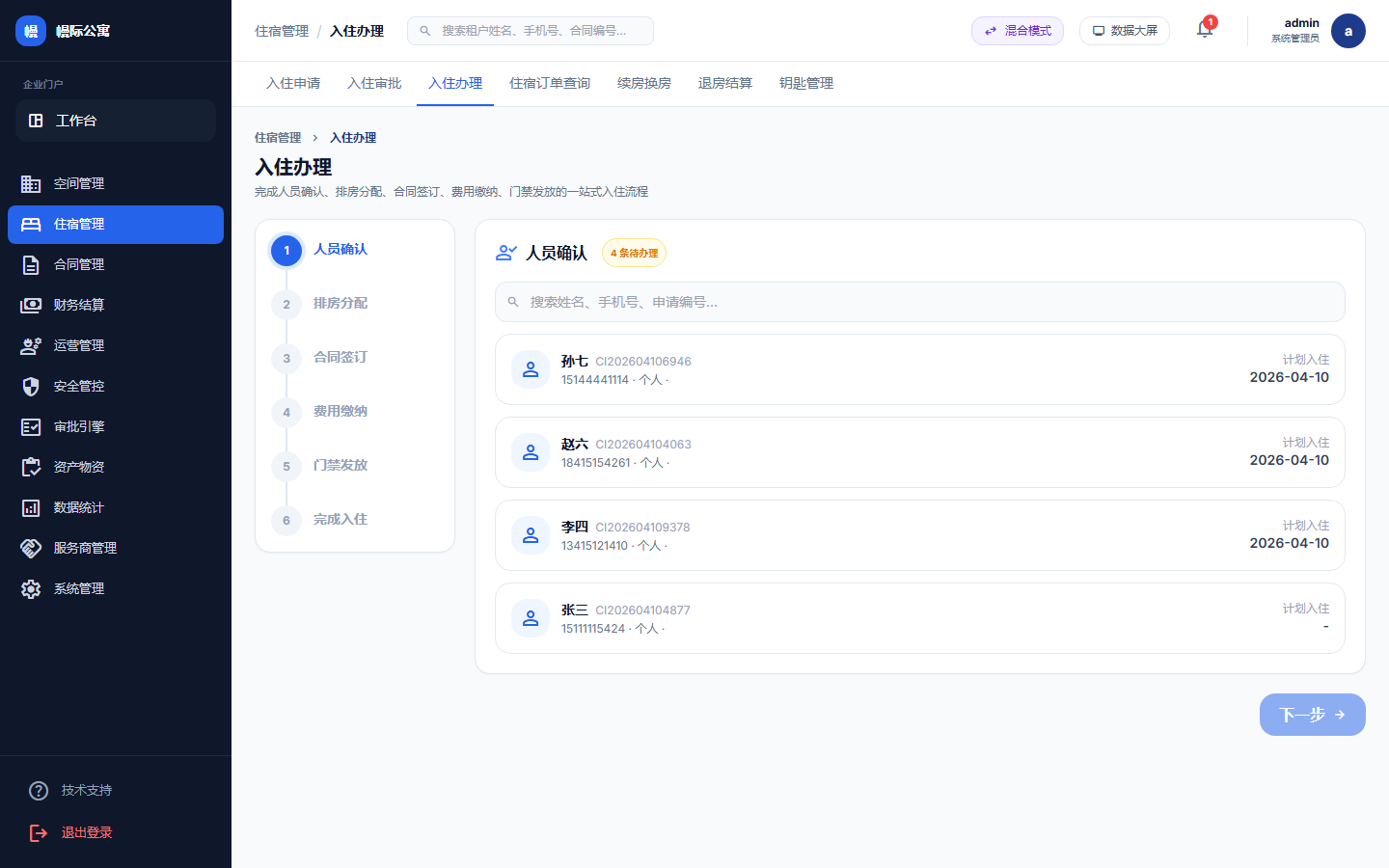Open 数据大屏 from the top bar

[x=1124, y=30]
